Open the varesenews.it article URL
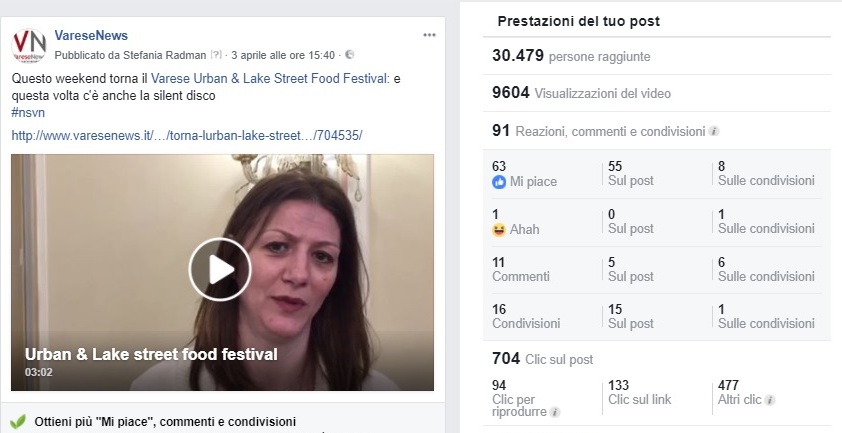 (186, 135)
